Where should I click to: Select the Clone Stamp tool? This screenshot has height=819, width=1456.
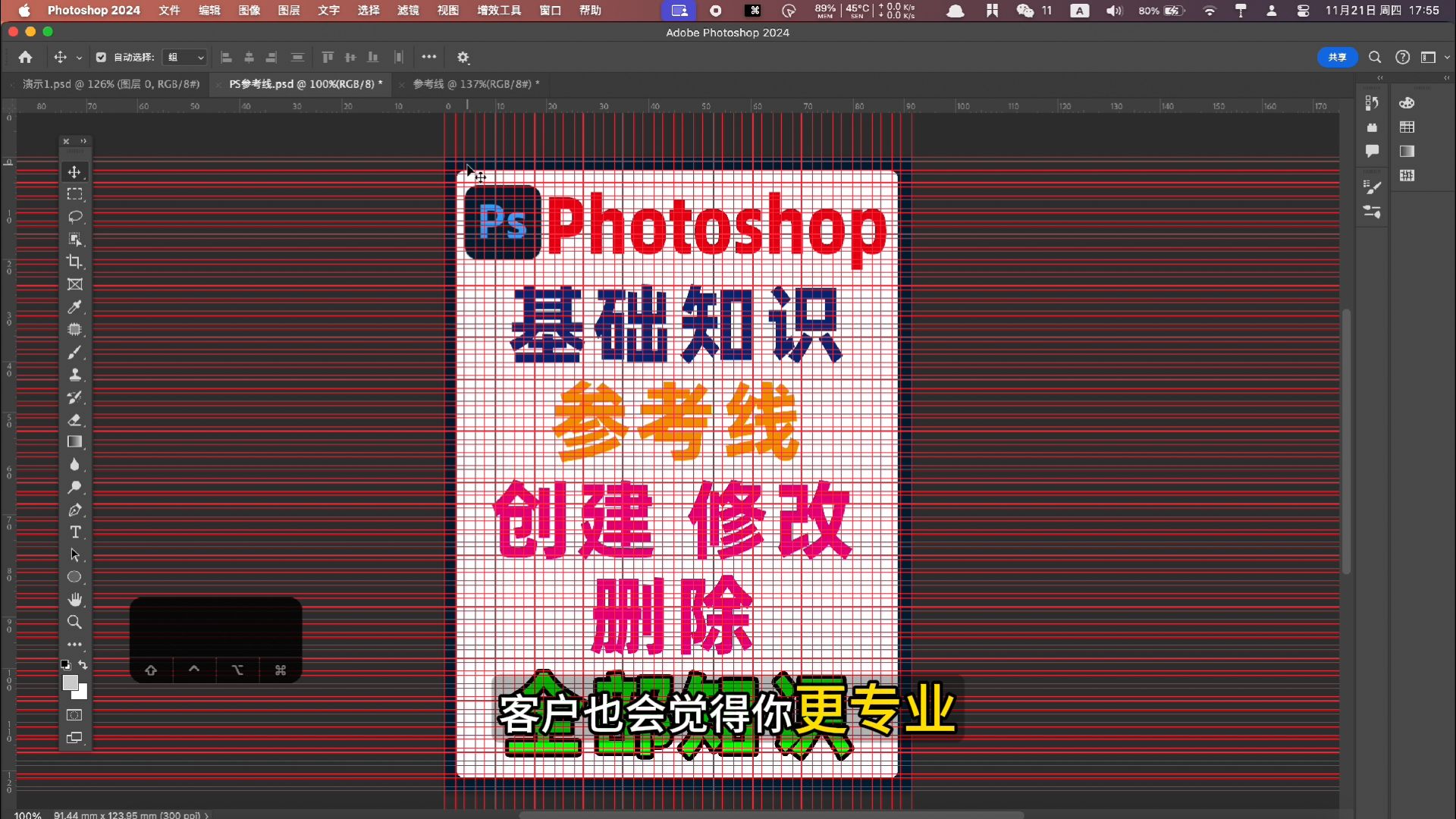coord(74,375)
